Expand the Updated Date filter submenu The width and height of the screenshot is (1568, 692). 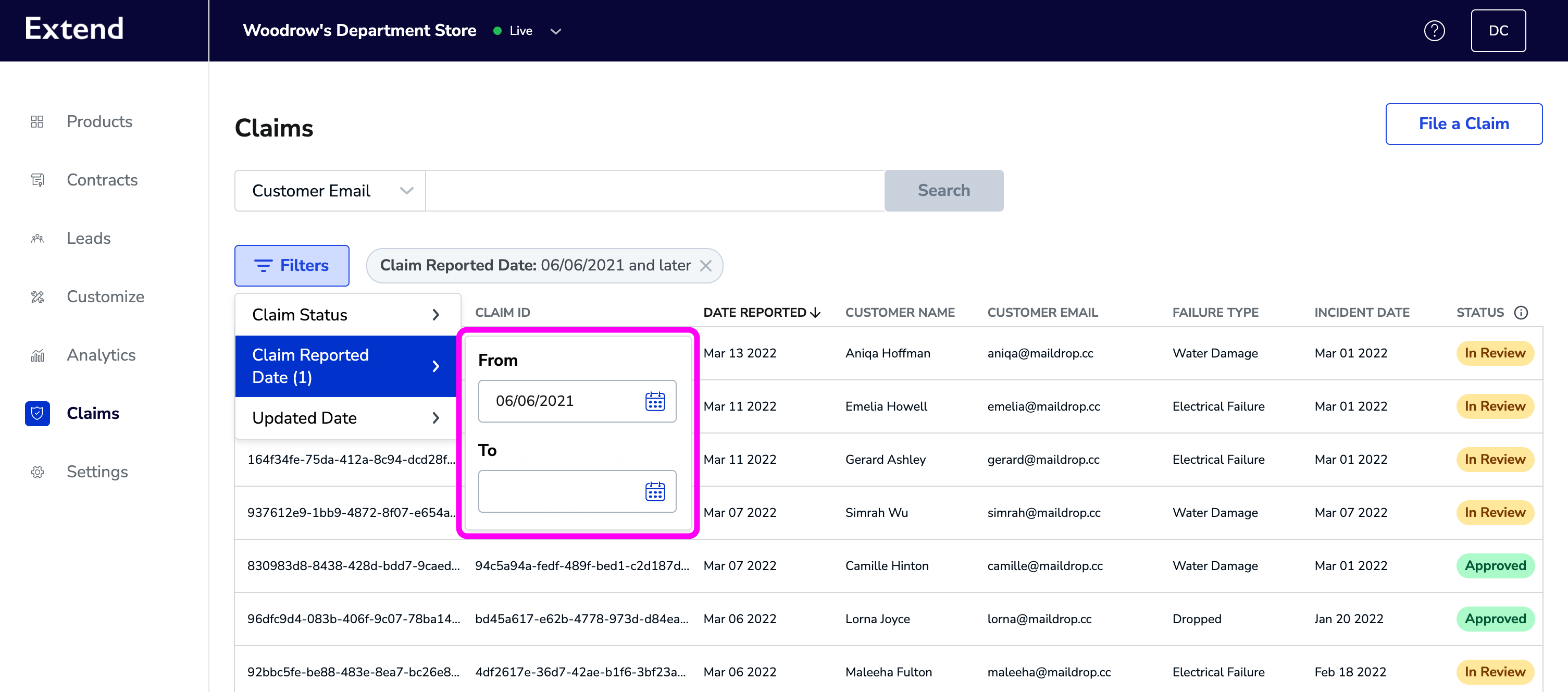click(x=346, y=417)
